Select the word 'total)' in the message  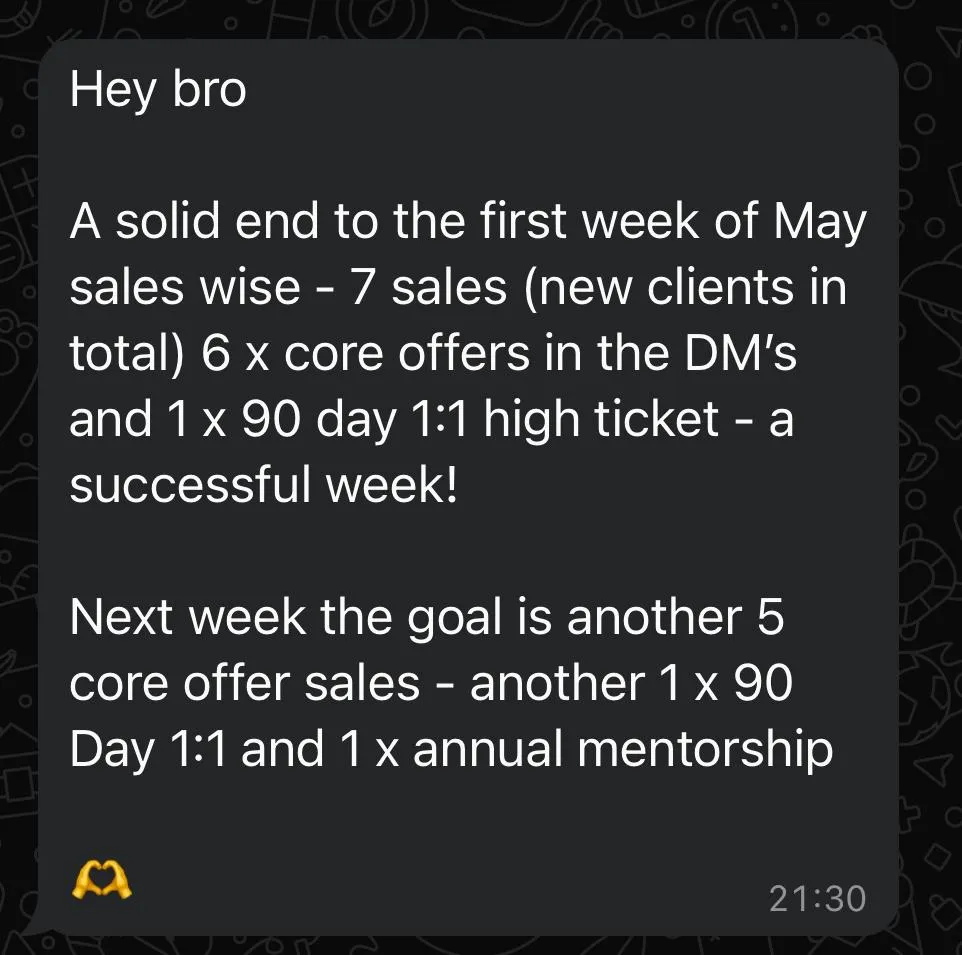pyautogui.click(x=126, y=353)
